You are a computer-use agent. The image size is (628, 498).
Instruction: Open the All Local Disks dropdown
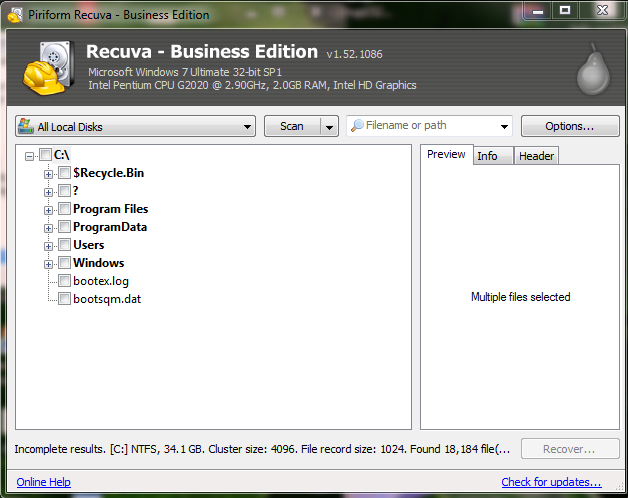tap(135, 126)
